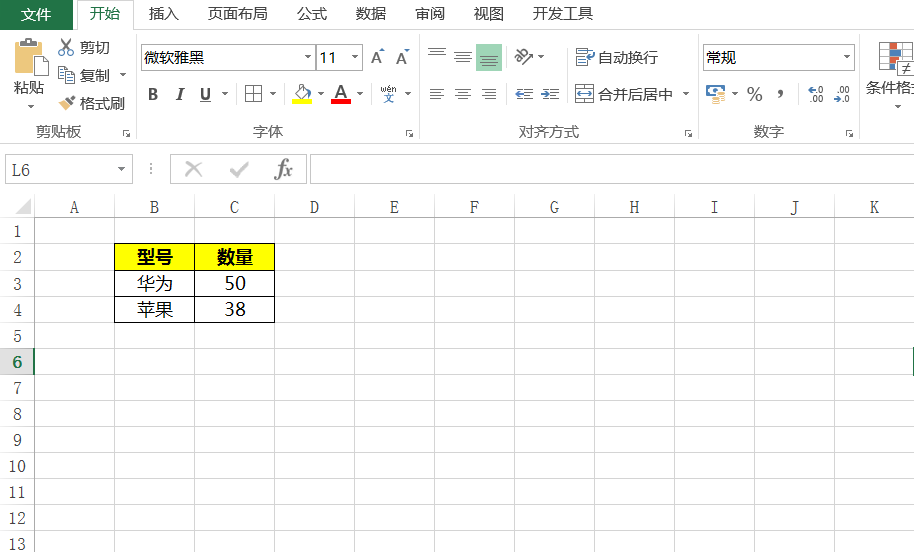Switch to the 公式 Formulas tab
Screen dimensions: 914x552
tap(312, 14)
